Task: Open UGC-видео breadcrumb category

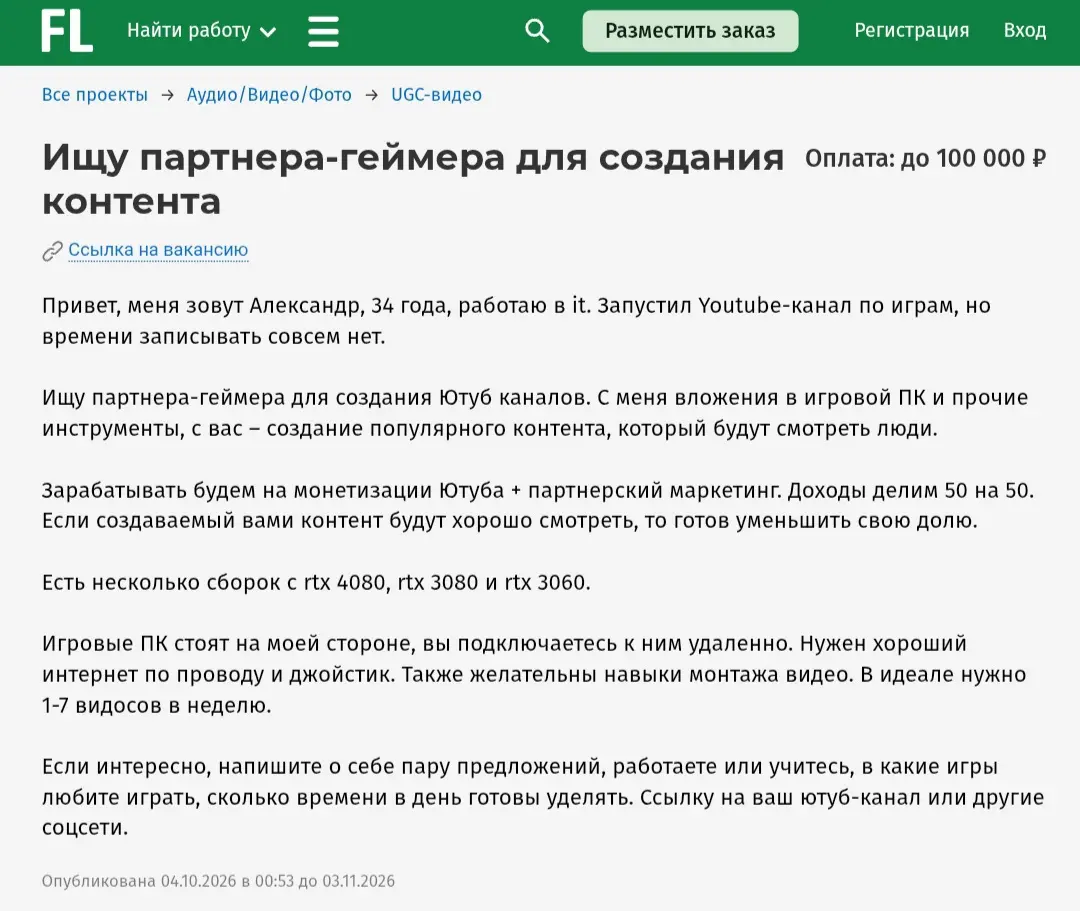Action: click(437, 94)
